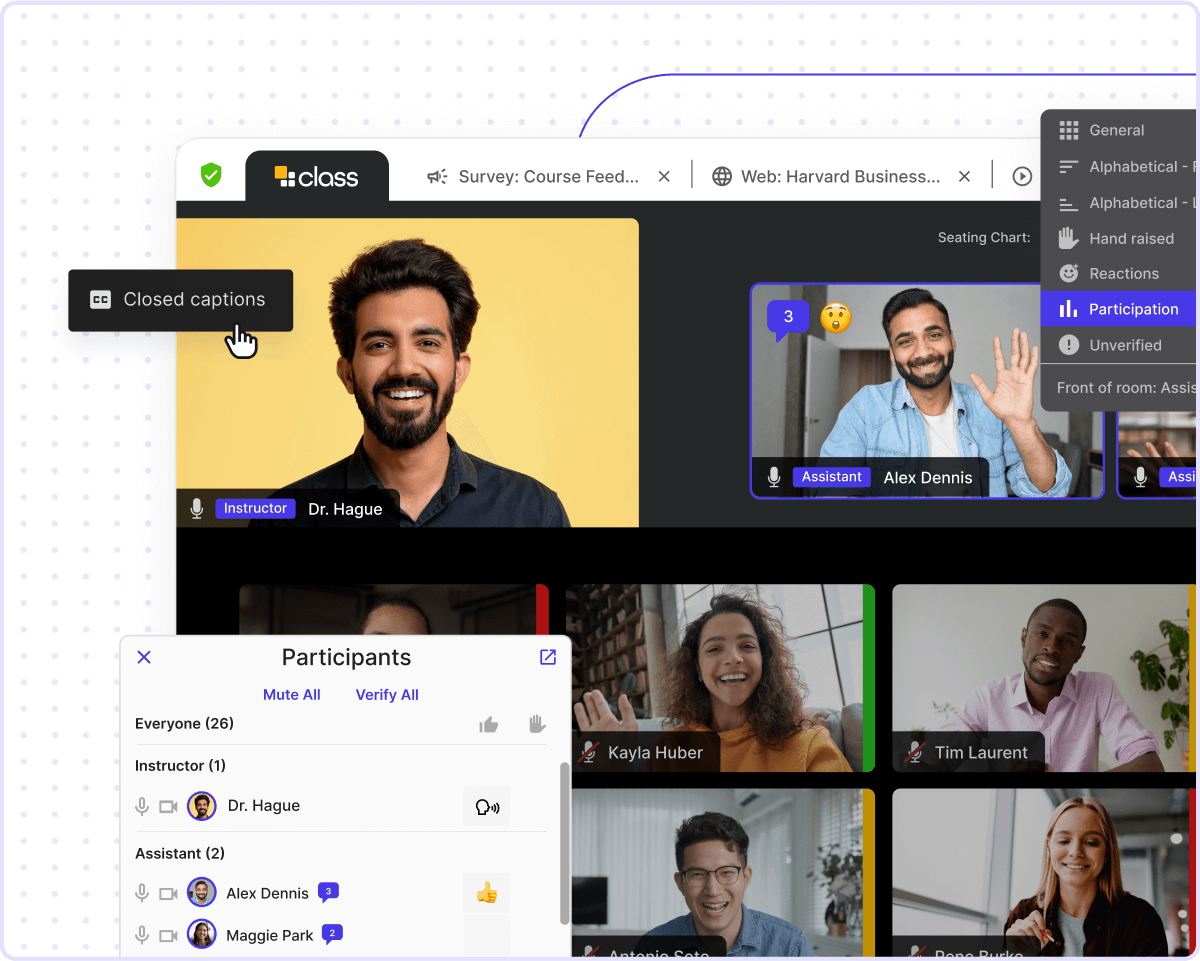Click raised hand icon in Everyone row
This screenshot has width=1200, height=961.
coord(537,724)
